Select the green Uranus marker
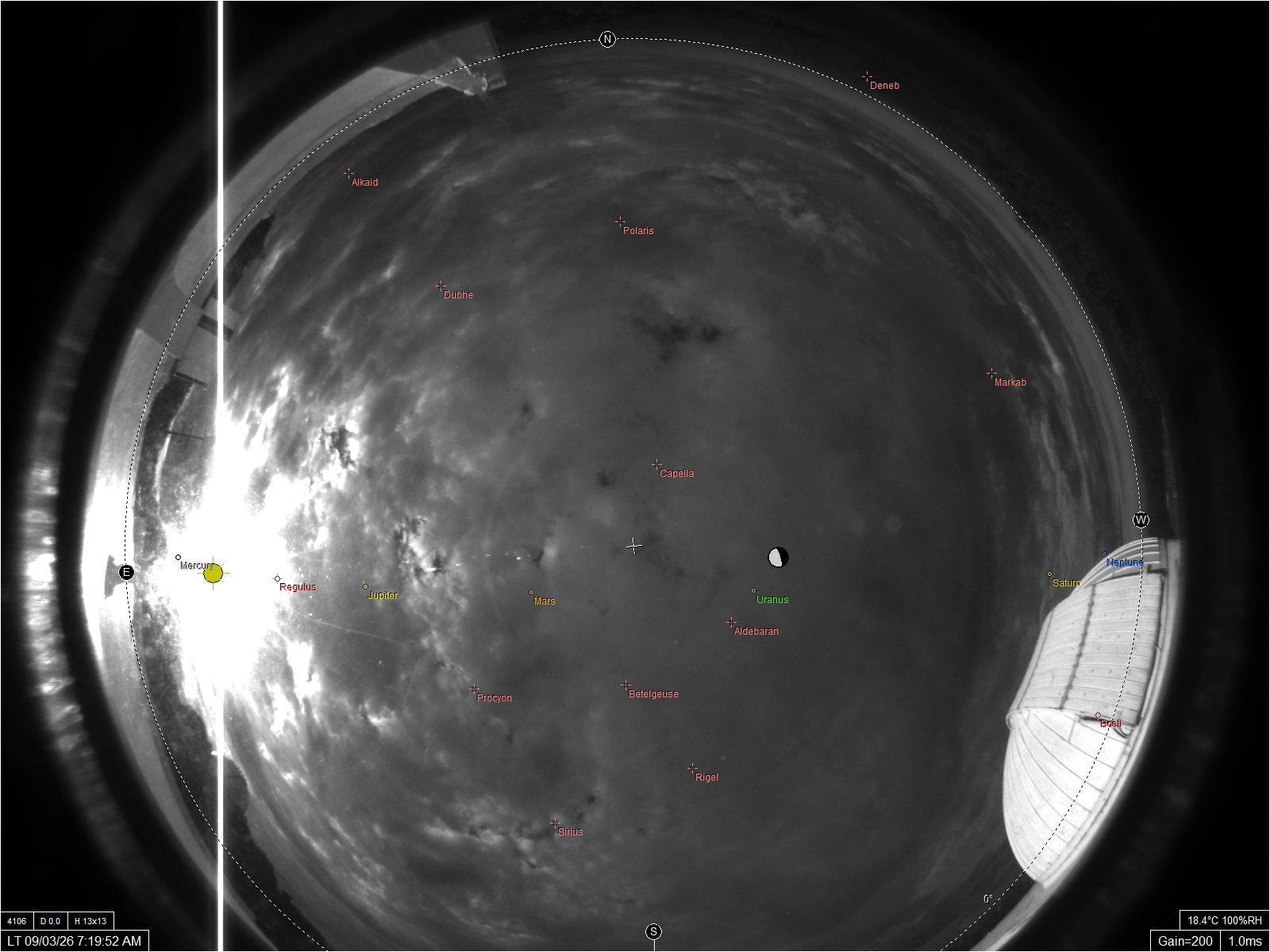 point(753,591)
